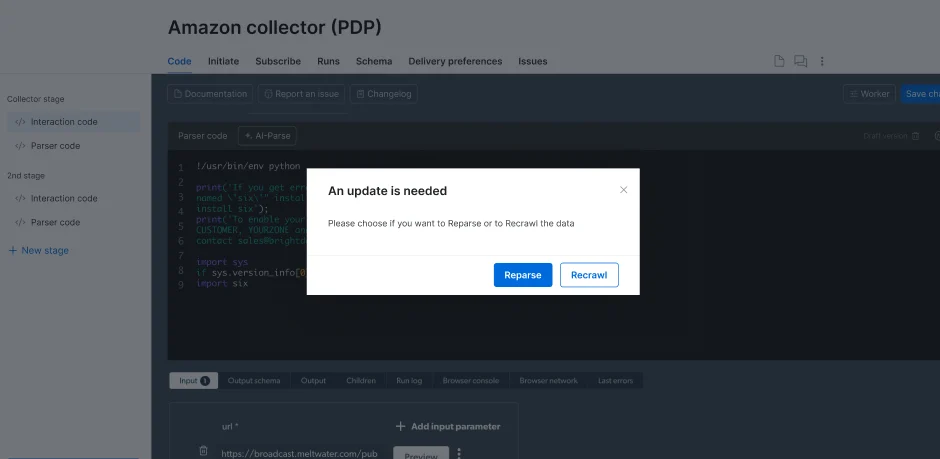Choose Recrawl in the update dialog
The image size is (940, 459).
click(589, 275)
